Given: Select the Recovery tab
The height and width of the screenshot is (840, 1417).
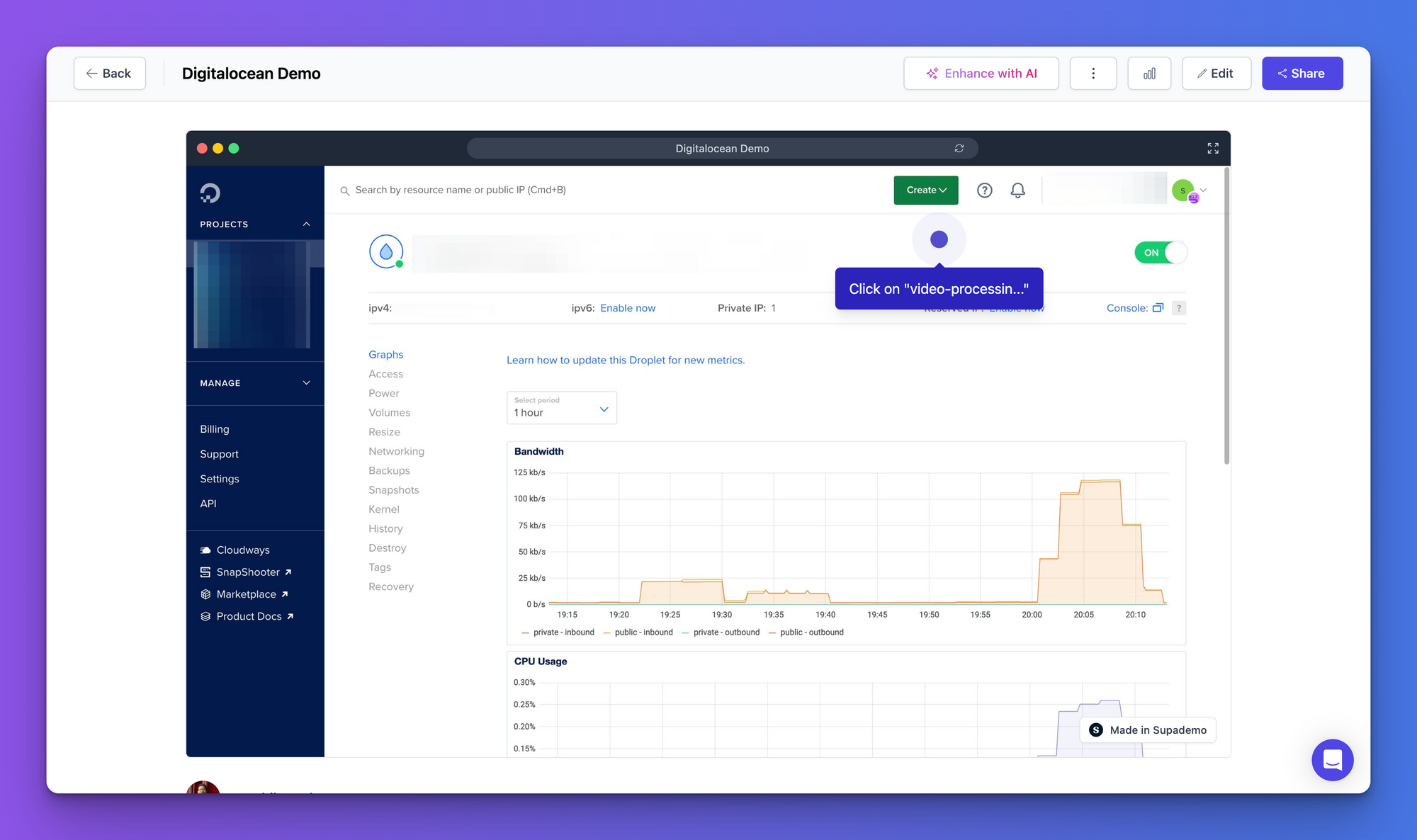Looking at the screenshot, I should point(391,586).
